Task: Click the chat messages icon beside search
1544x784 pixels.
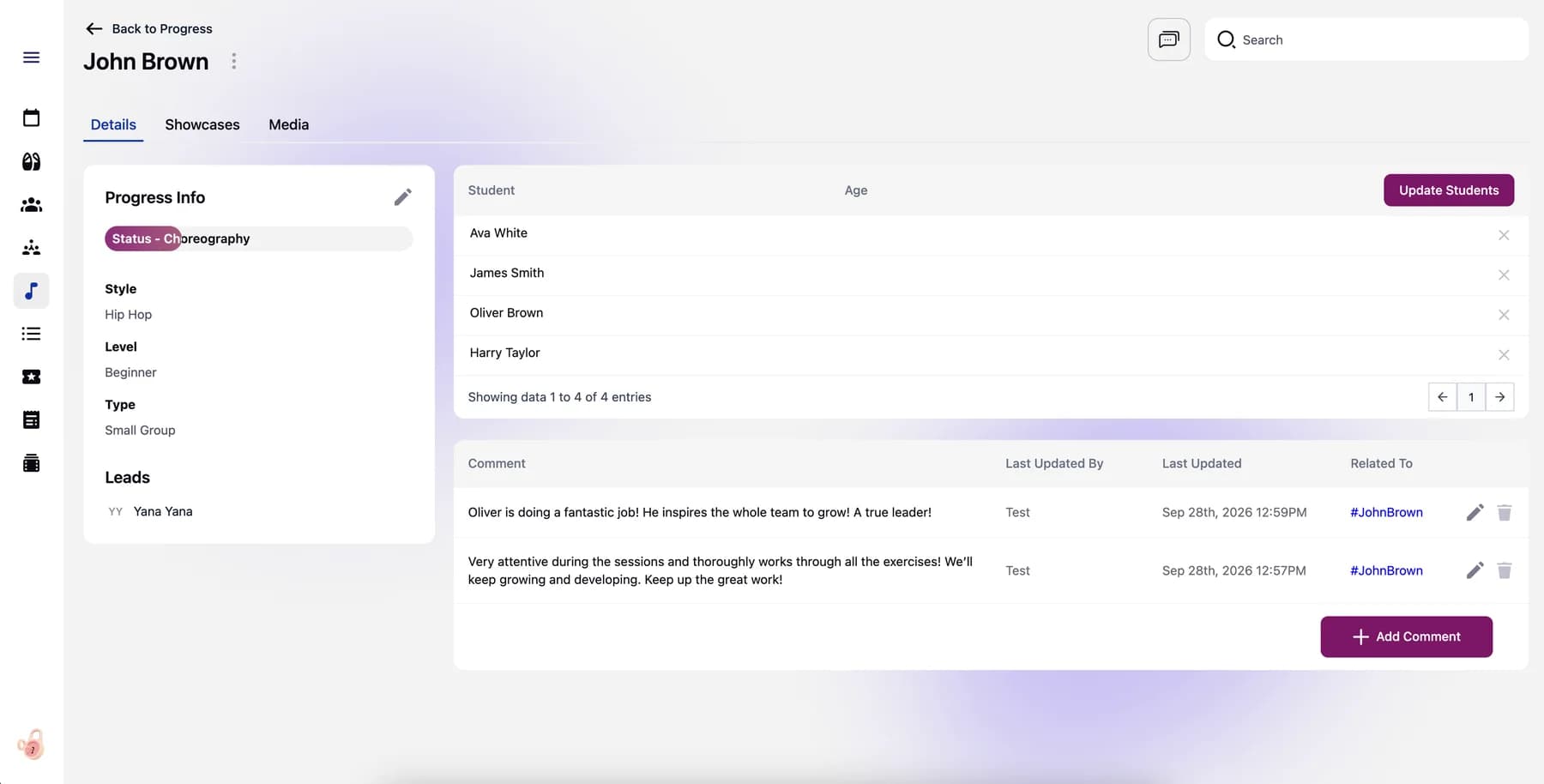Action: coord(1168,39)
